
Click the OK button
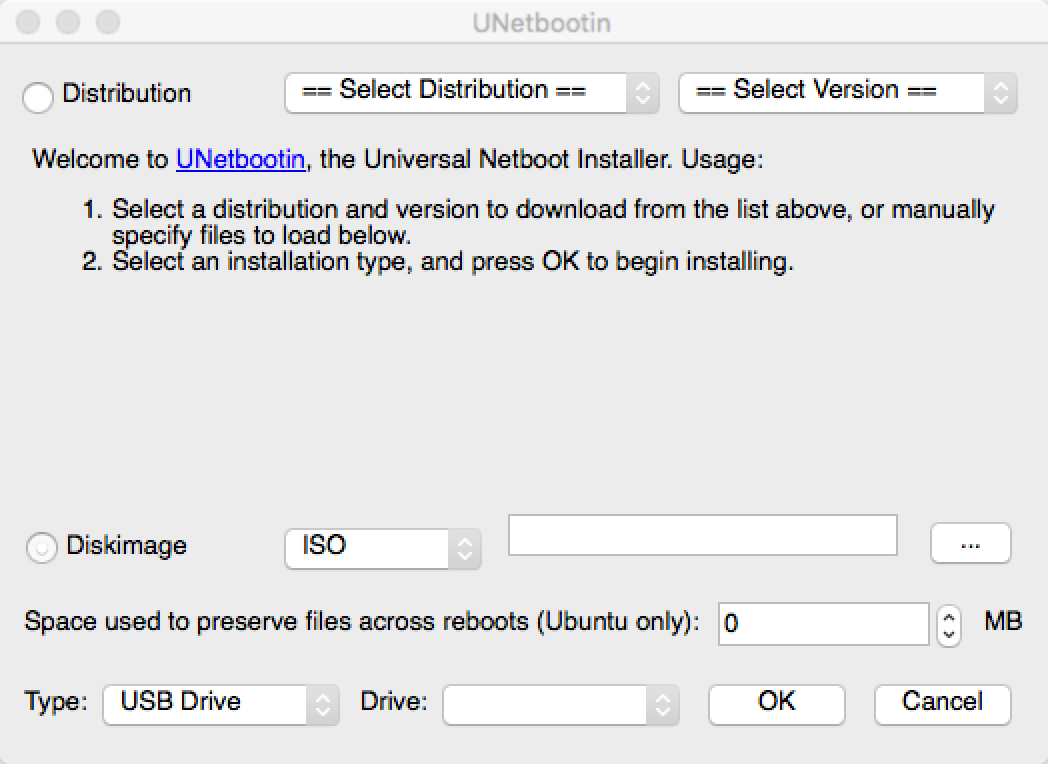777,703
